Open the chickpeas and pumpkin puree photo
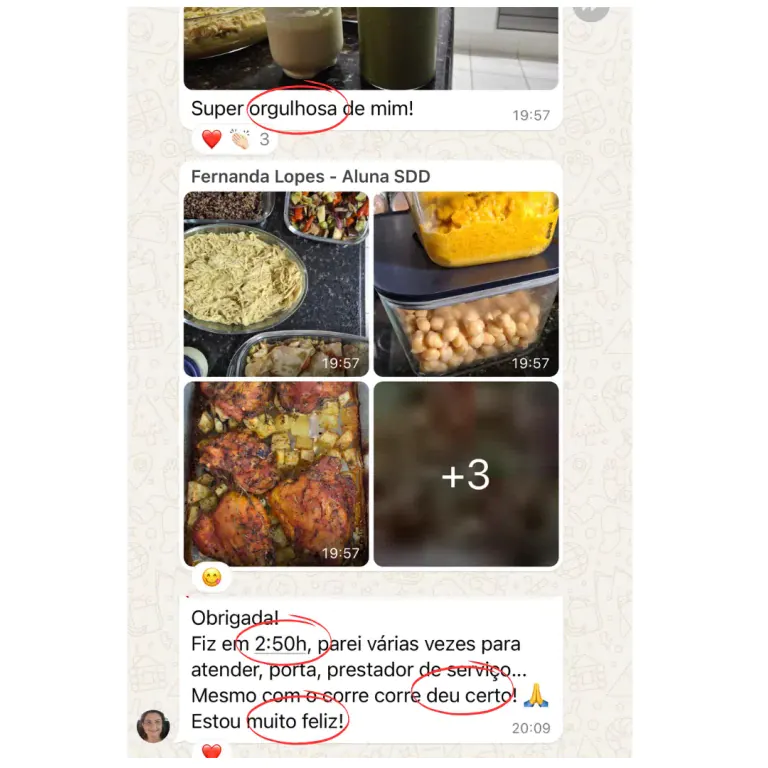Viewport: 768px width, 768px height. pyautogui.click(x=466, y=284)
